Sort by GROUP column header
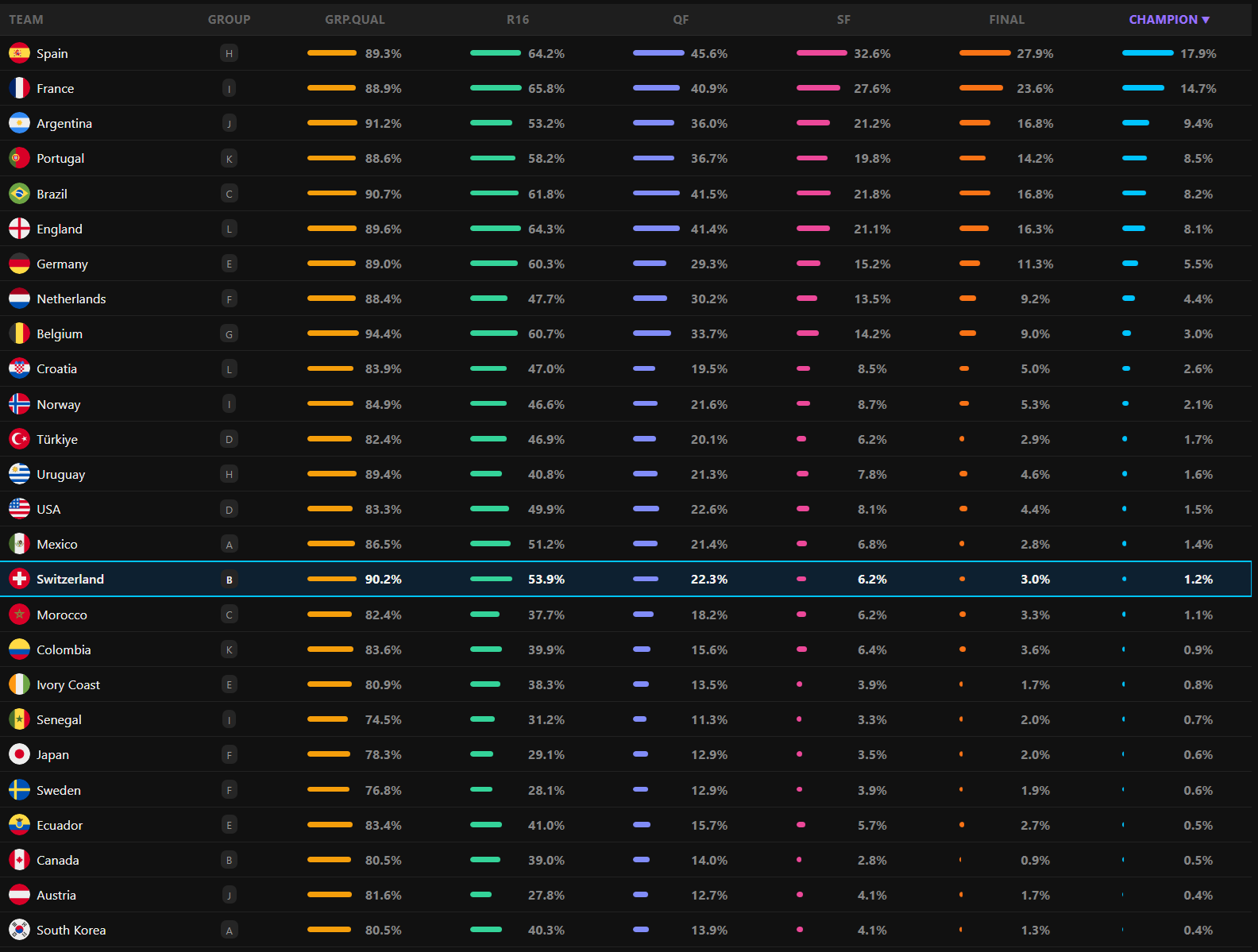The height and width of the screenshot is (952, 1258). click(229, 19)
